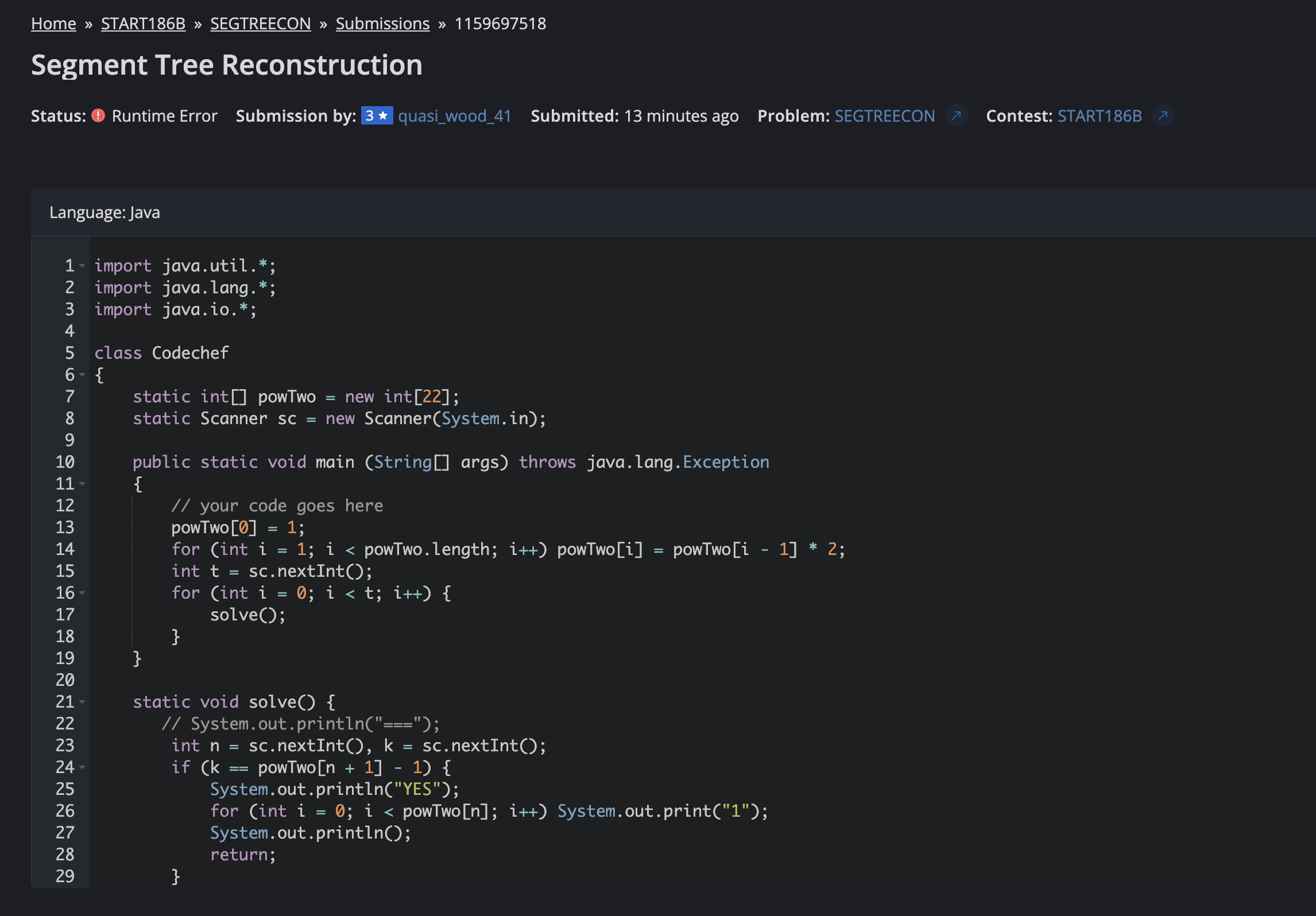Collapse the fold arrow at line 1

click(x=83, y=266)
